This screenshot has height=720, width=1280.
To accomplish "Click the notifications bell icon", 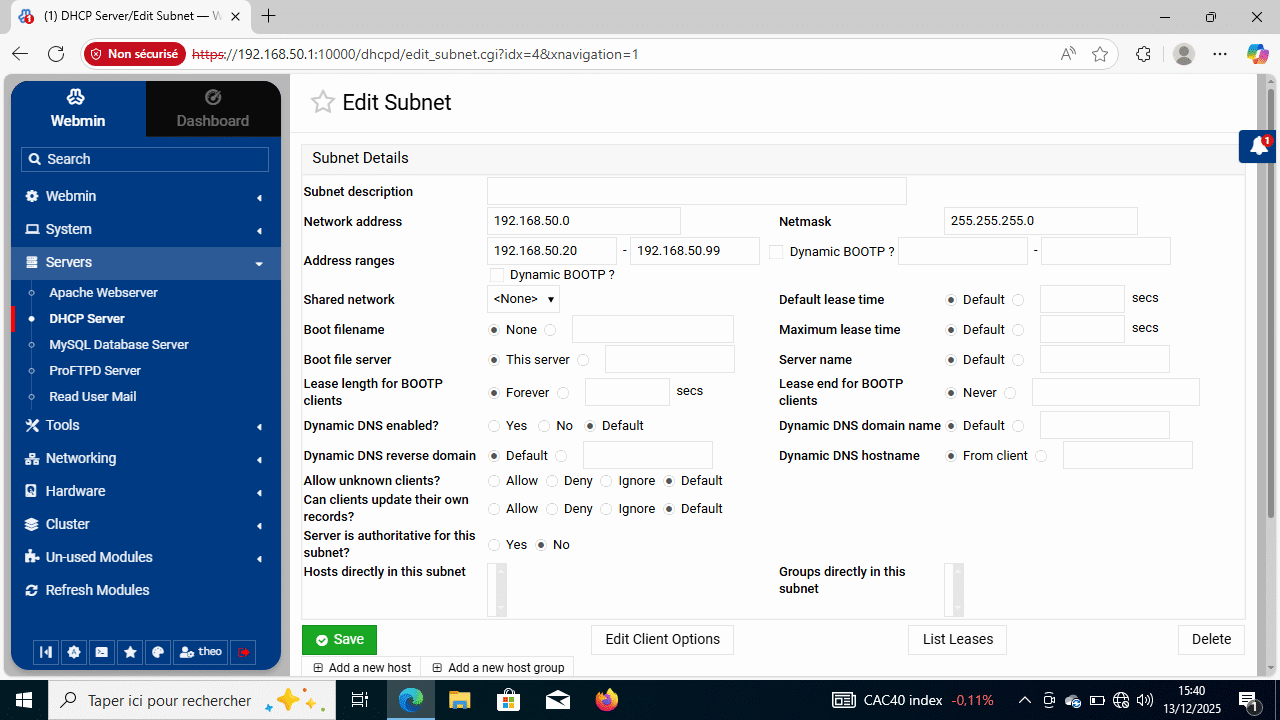I will (x=1259, y=146).
